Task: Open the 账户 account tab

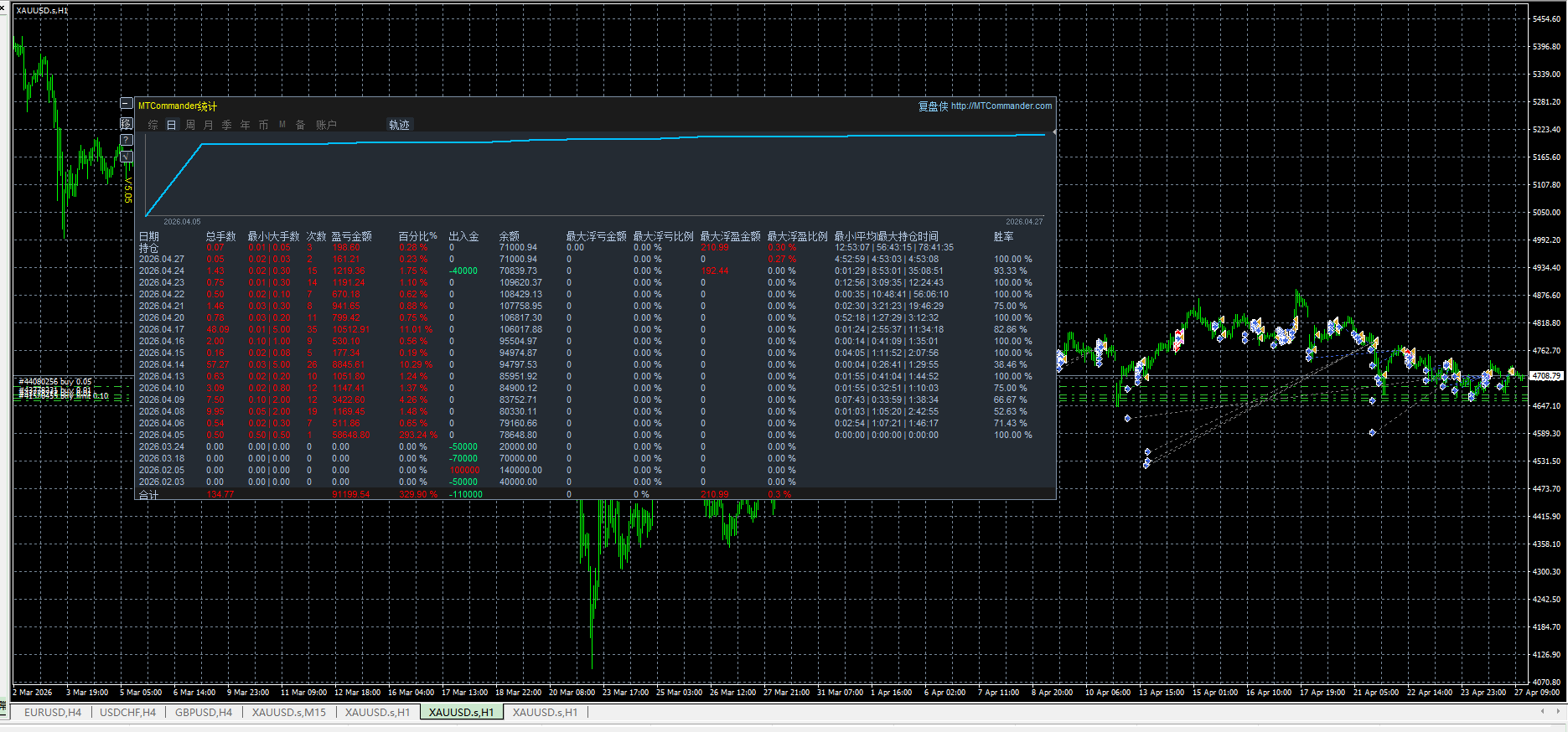Action: coord(326,125)
